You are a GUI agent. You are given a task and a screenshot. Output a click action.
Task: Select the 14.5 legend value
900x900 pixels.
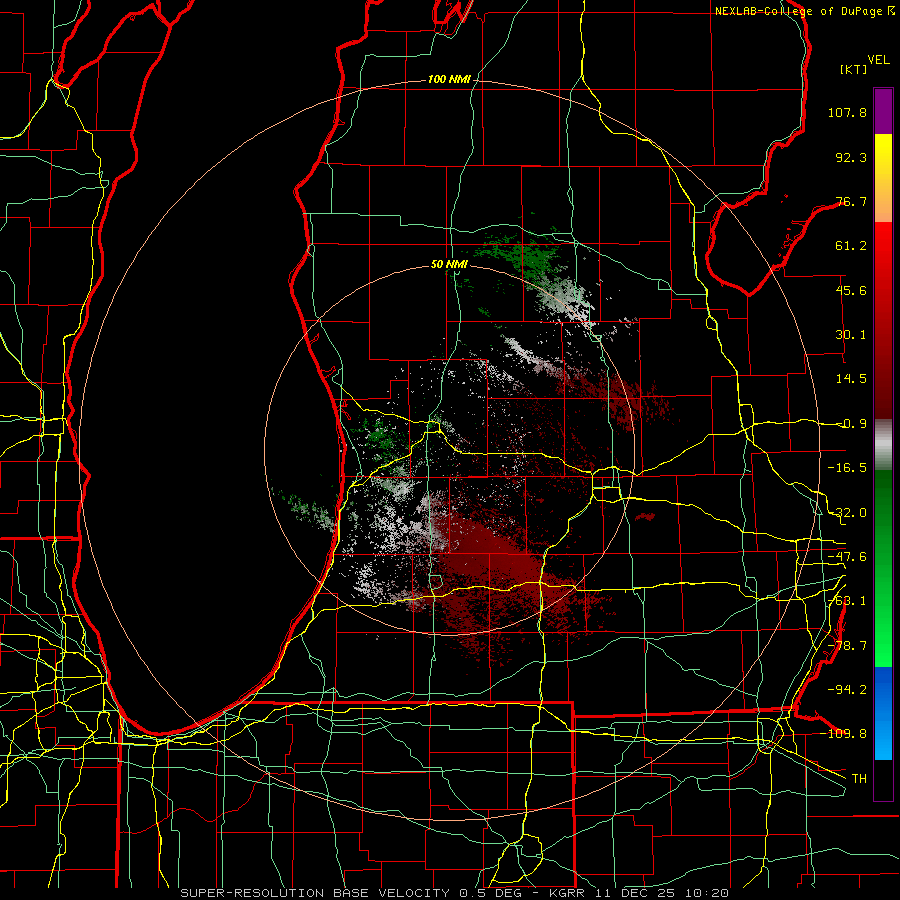pyautogui.click(x=851, y=379)
